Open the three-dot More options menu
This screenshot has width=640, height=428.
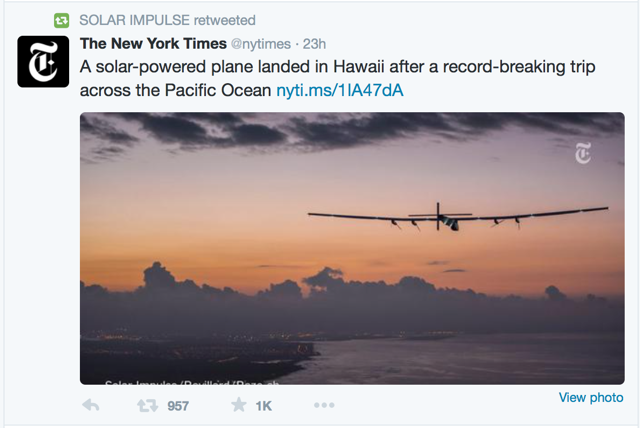click(324, 405)
